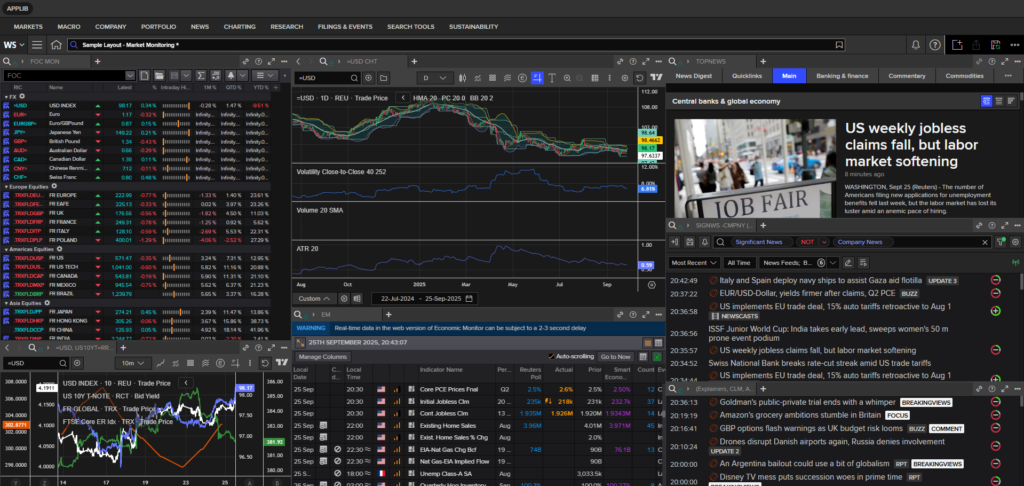Viewport: 1024px width, 486px height.
Task: Open the D interval dropdown on chart
Action: [435, 77]
